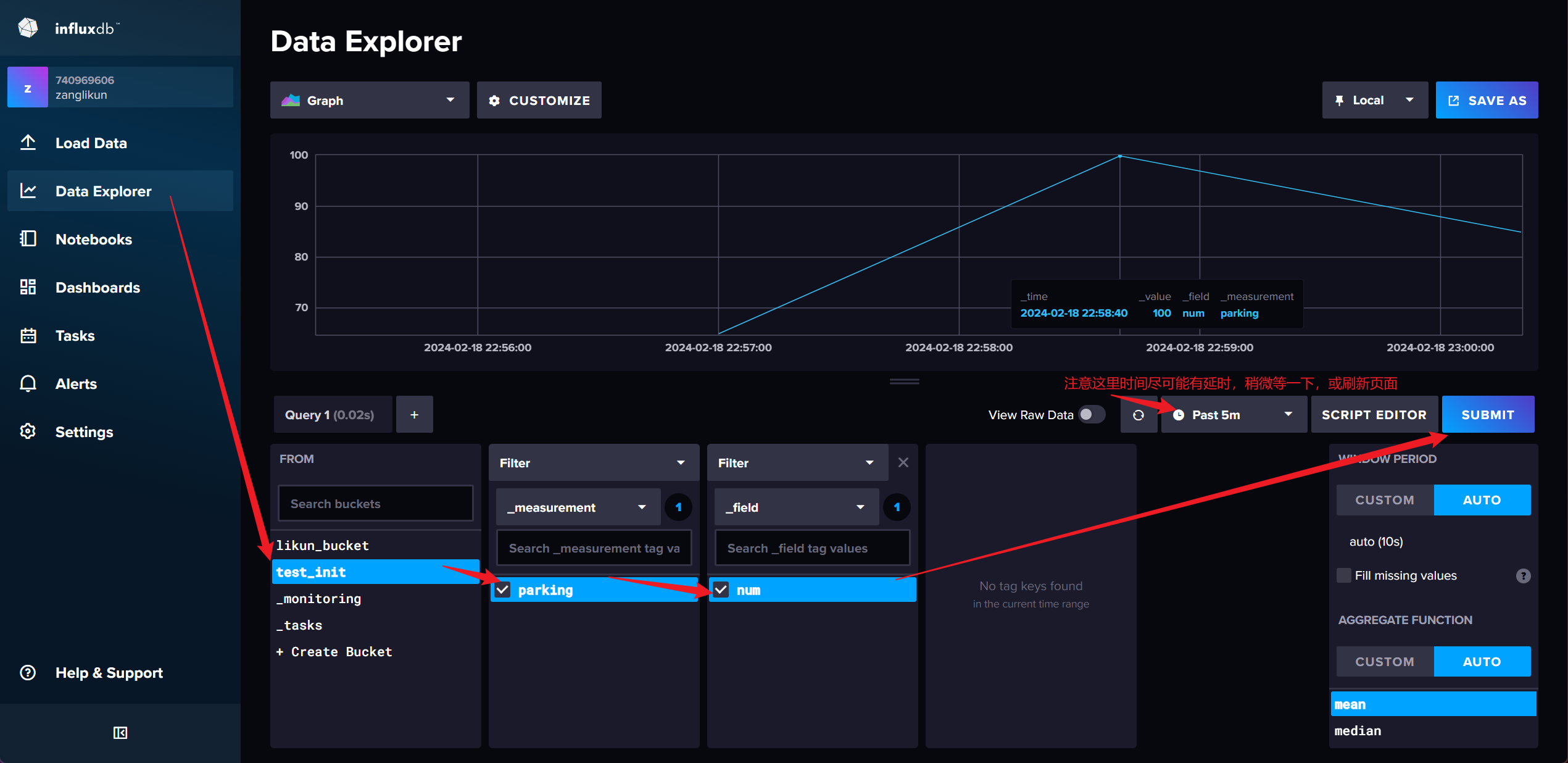Open the Graph visualization type dropdown
1568x763 pixels.
click(369, 100)
